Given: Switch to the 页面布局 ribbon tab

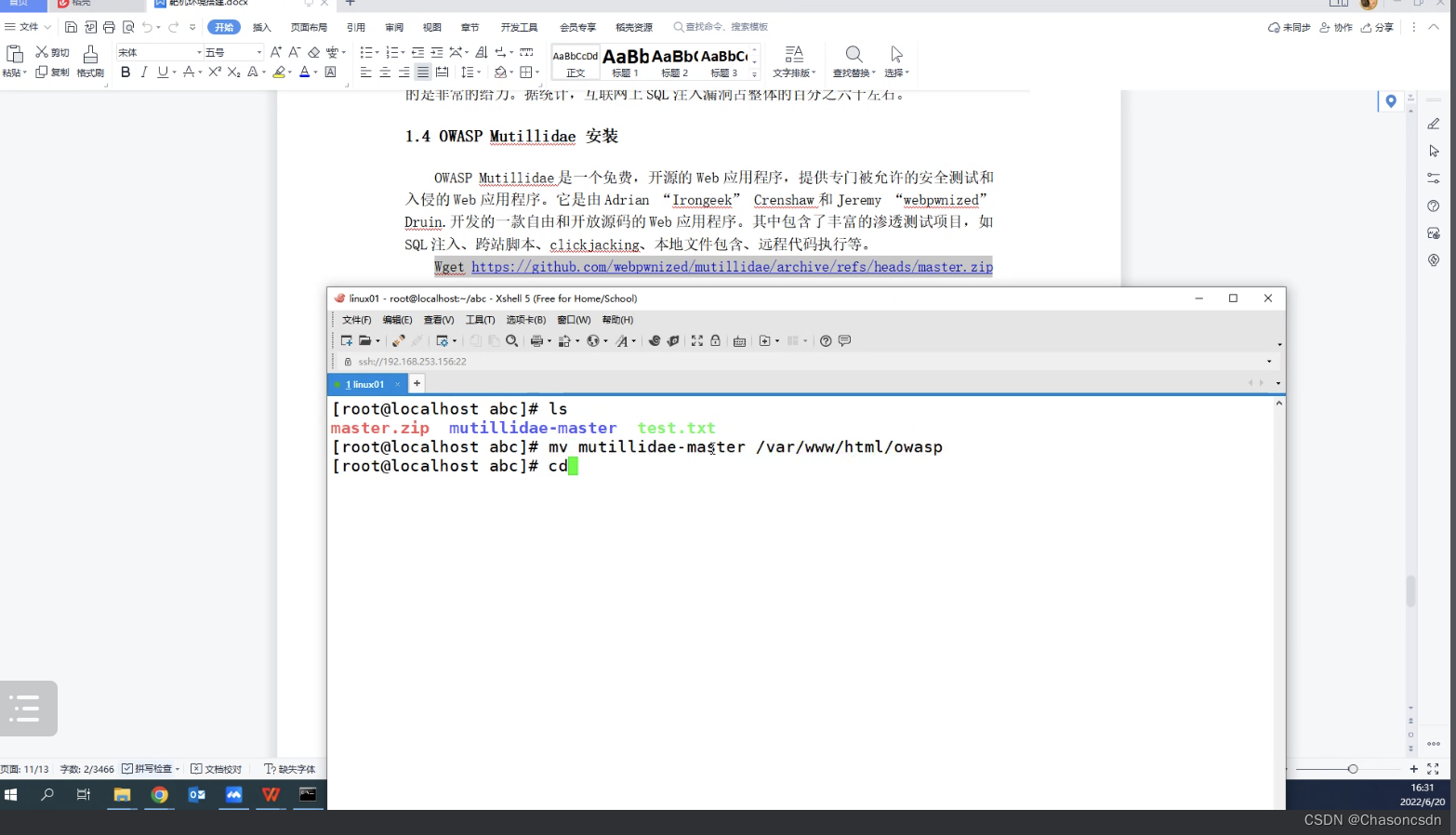Looking at the screenshot, I should (x=309, y=27).
